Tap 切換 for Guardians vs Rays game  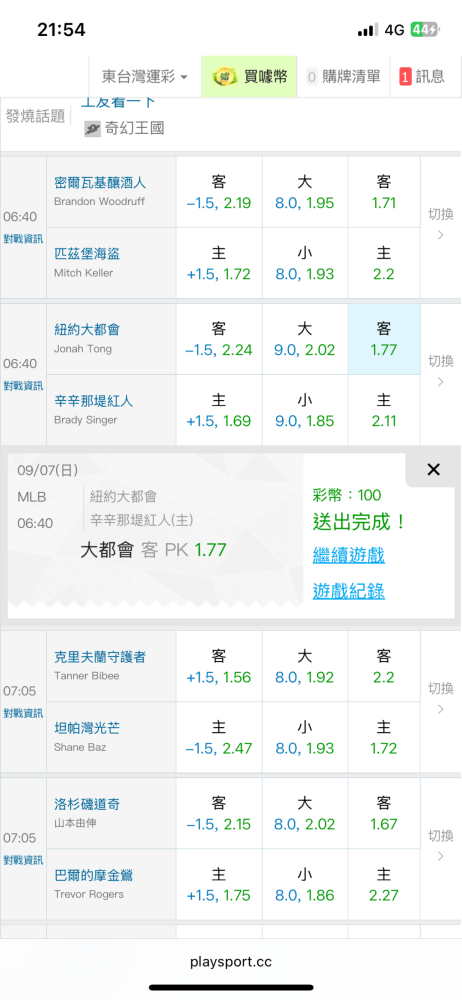tap(440, 698)
